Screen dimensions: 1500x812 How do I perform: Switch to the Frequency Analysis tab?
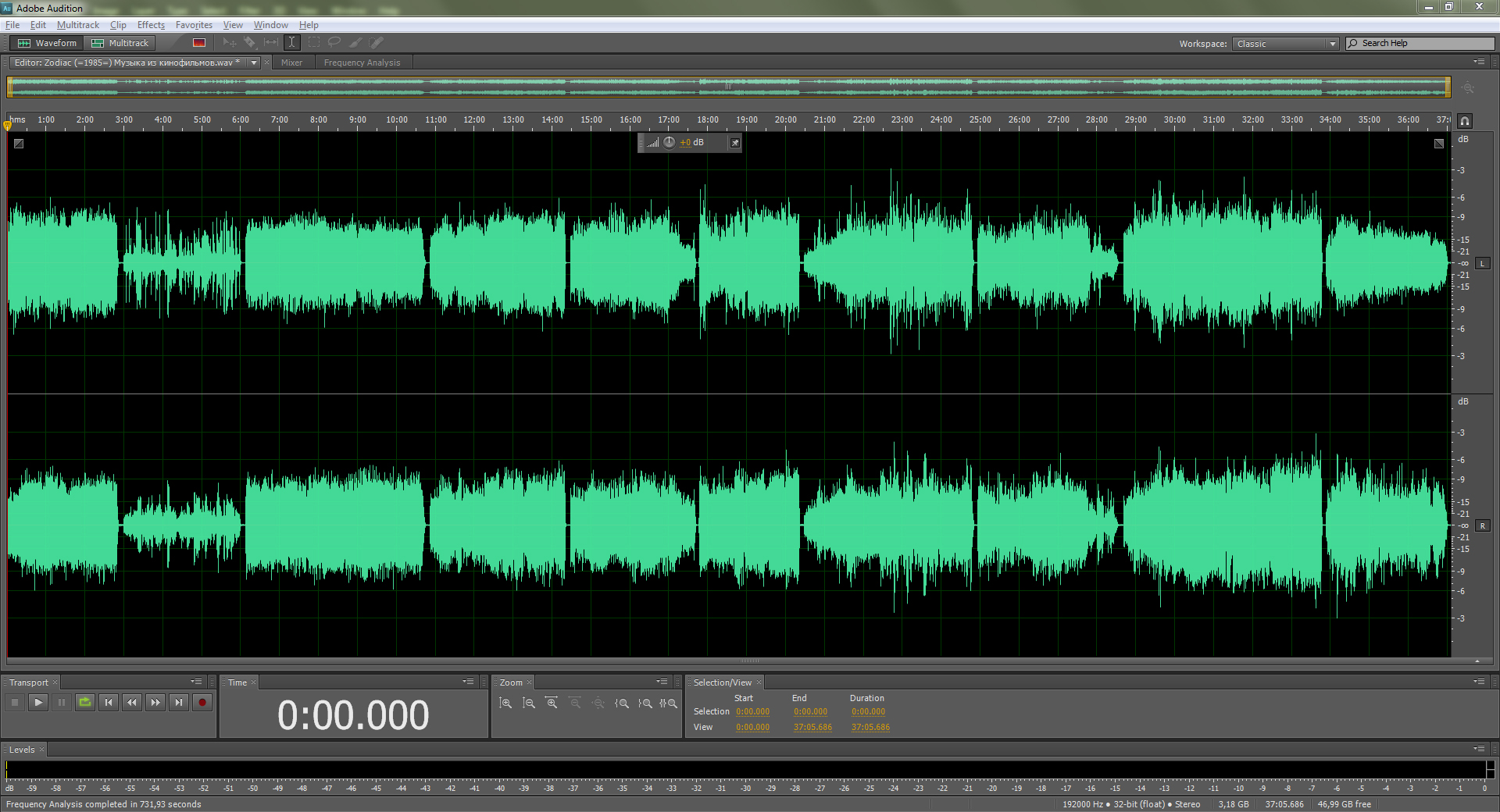click(362, 62)
